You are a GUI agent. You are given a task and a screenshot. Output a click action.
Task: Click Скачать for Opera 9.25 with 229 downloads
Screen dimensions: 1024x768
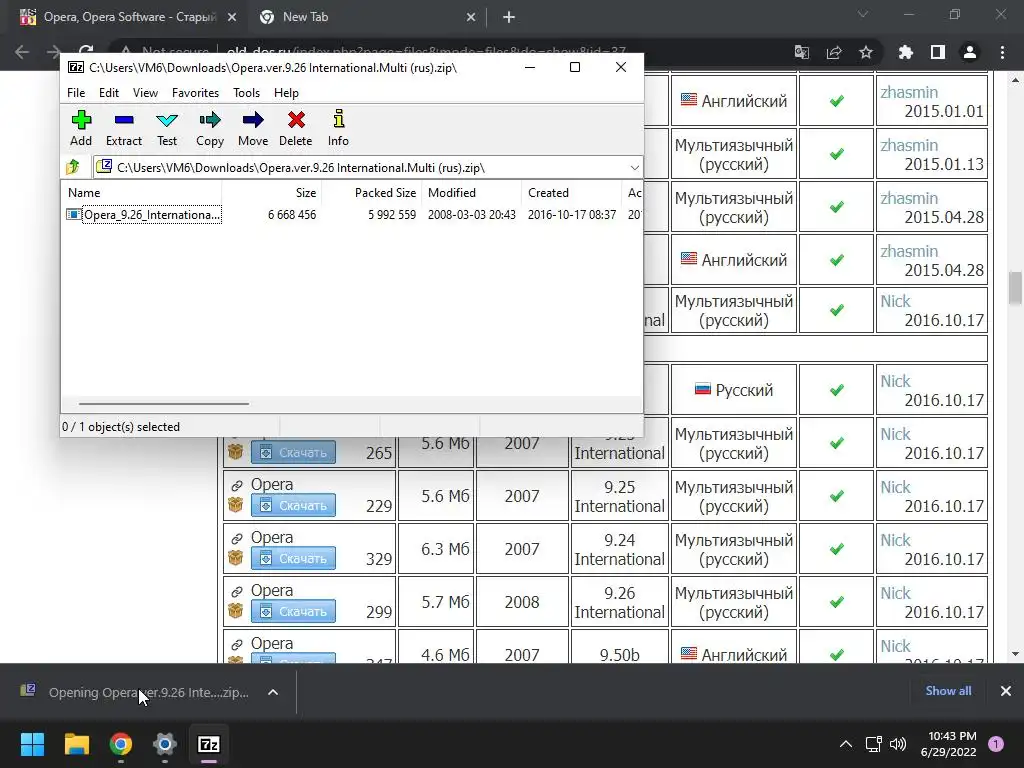click(293, 505)
